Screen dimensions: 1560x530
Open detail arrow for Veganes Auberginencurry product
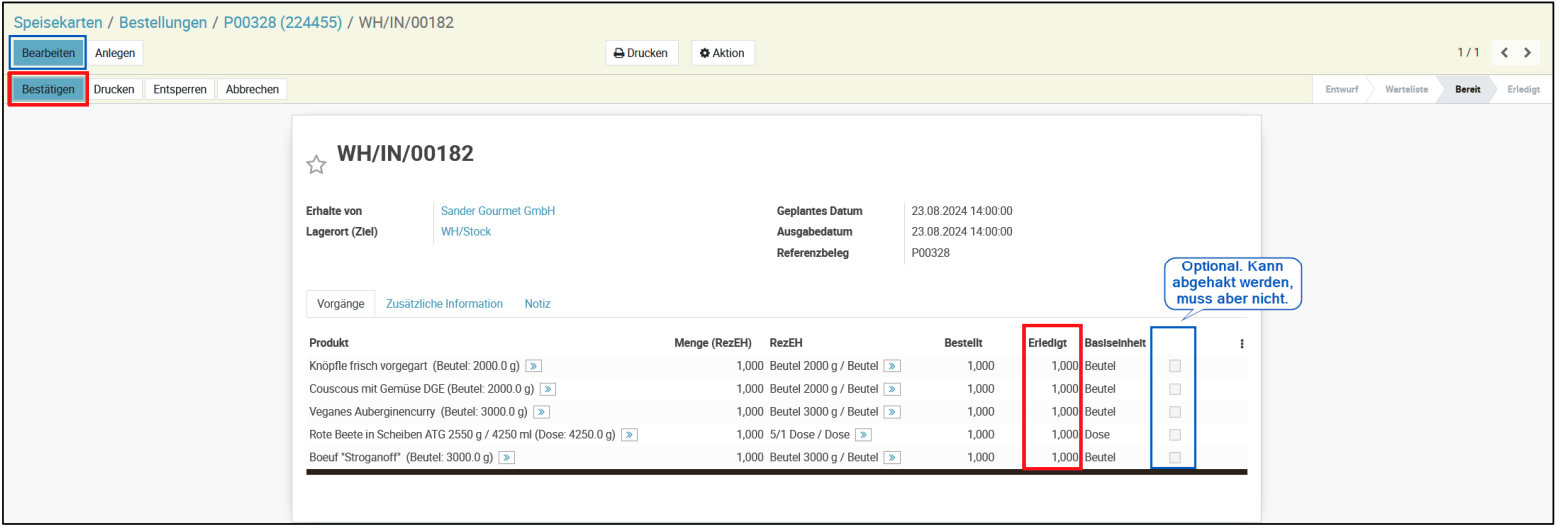pos(542,412)
